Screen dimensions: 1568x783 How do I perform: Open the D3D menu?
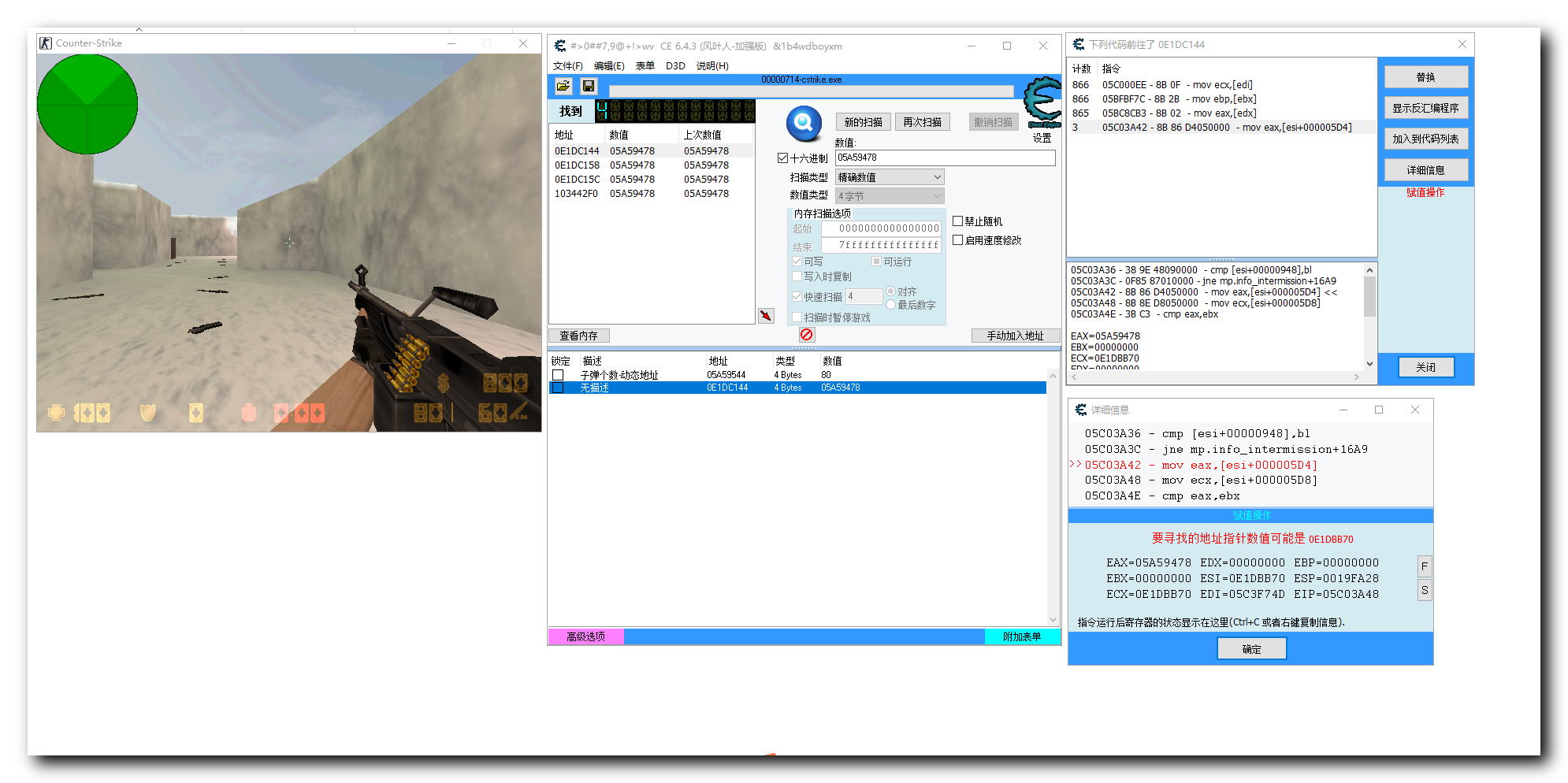(675, 66)
